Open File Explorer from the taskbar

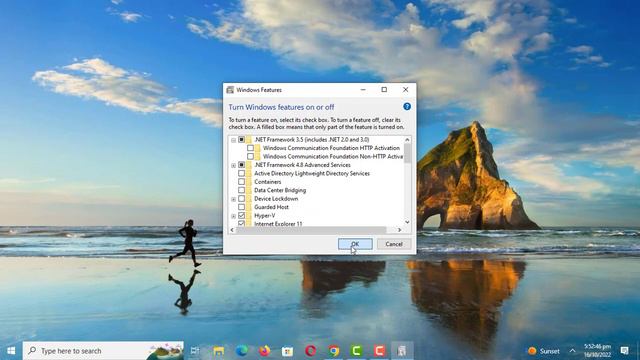218,351
